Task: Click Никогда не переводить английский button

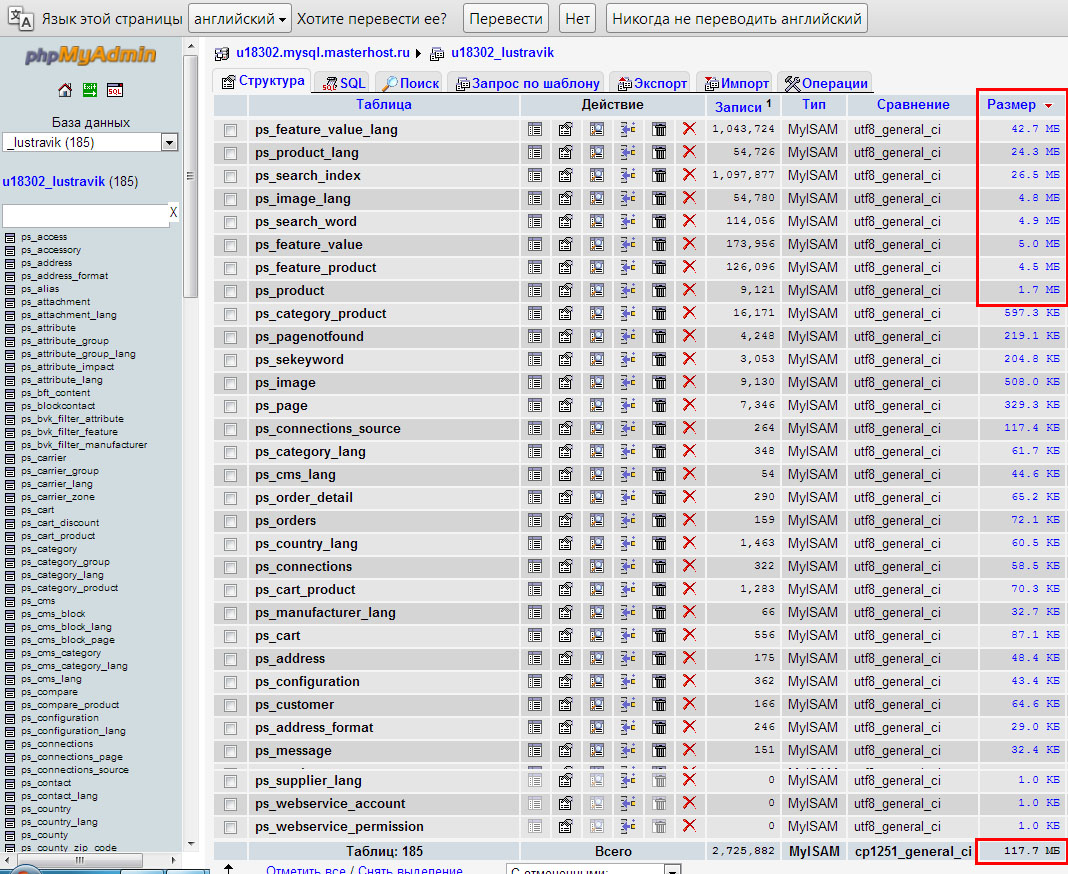Action: 737,19
